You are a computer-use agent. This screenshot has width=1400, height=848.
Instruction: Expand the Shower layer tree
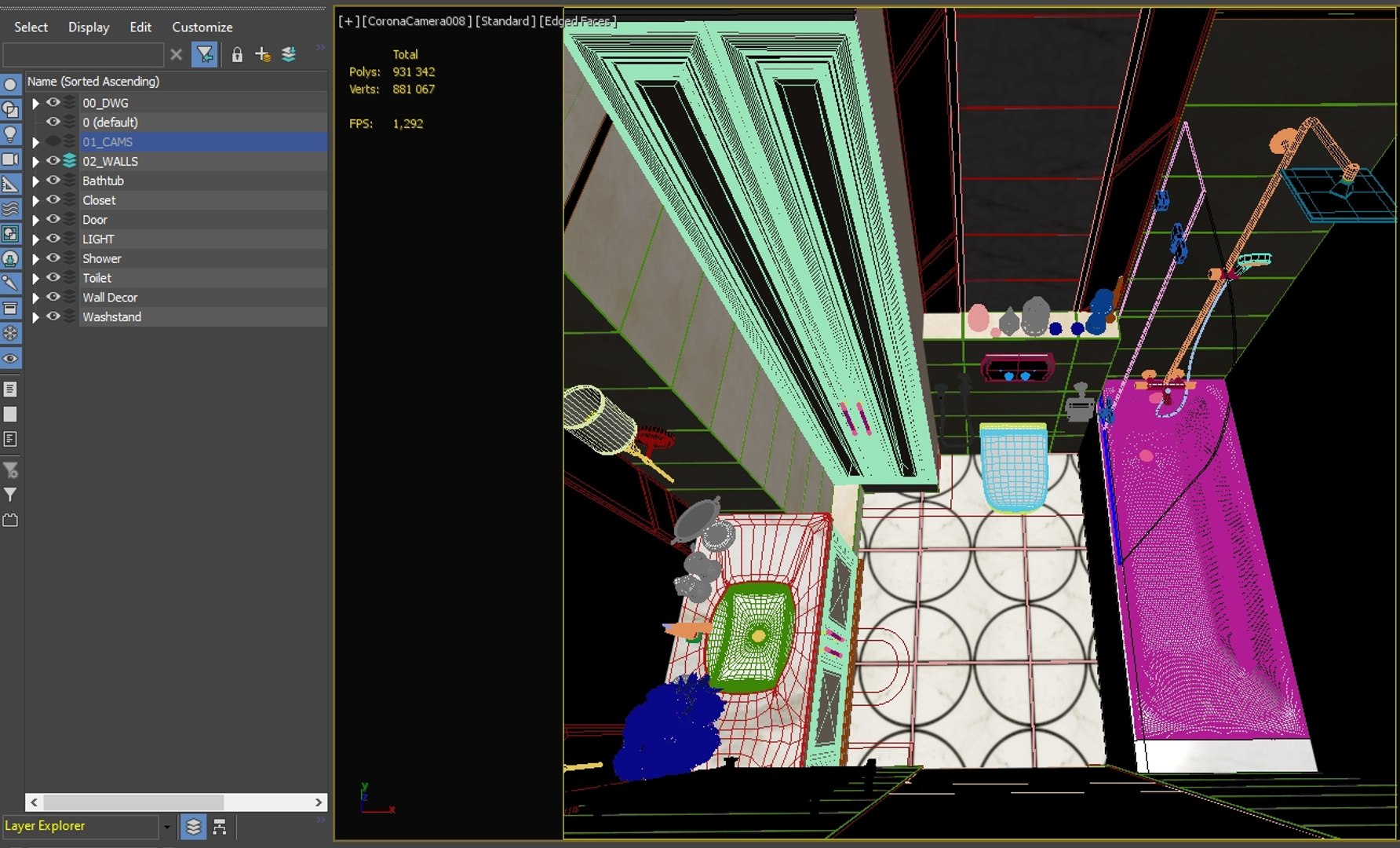click(x=35, y=258)
